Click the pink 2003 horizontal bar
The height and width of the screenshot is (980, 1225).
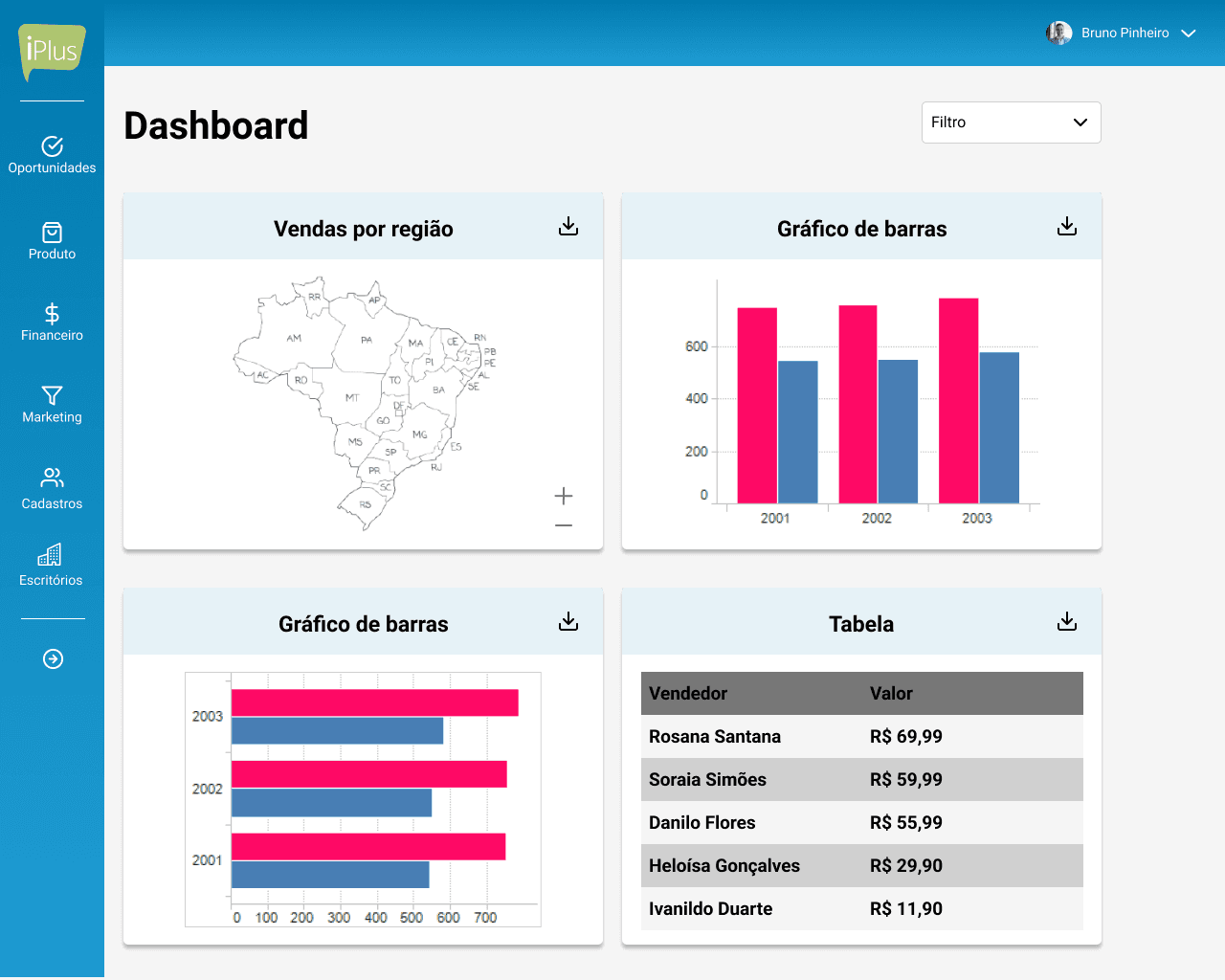375,702
